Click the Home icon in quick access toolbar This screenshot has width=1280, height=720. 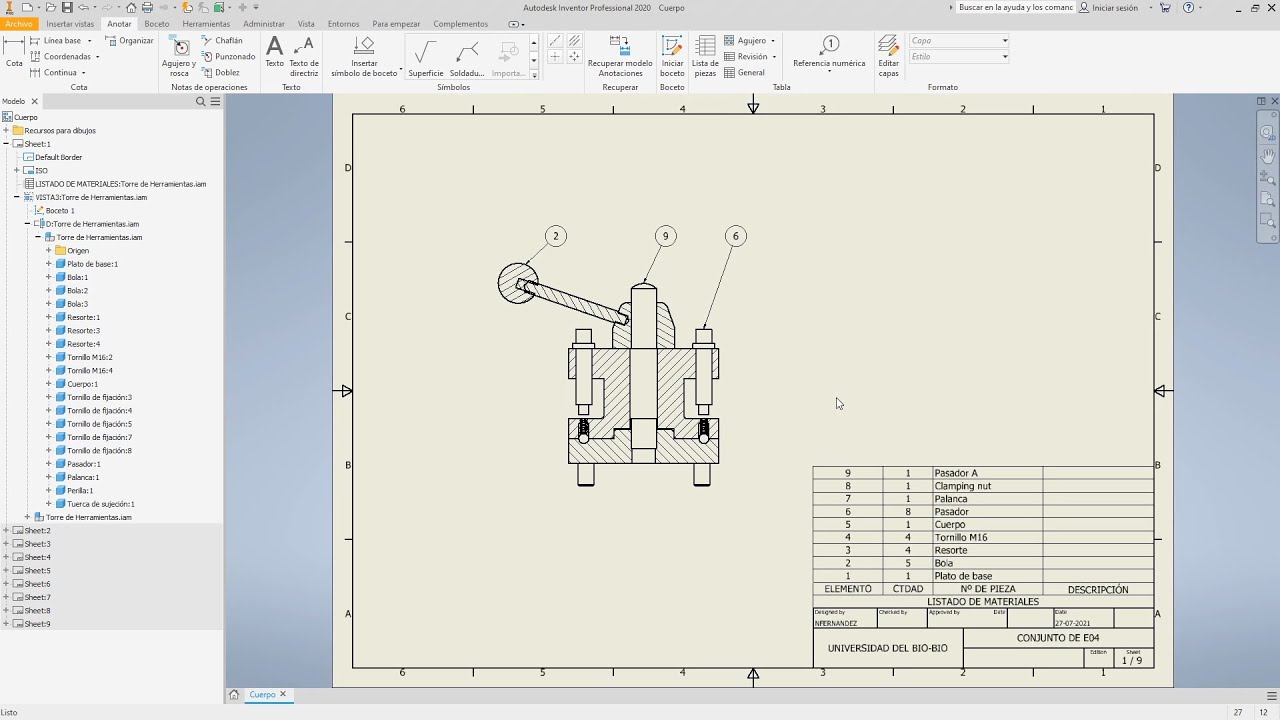[x=131, y=7]
